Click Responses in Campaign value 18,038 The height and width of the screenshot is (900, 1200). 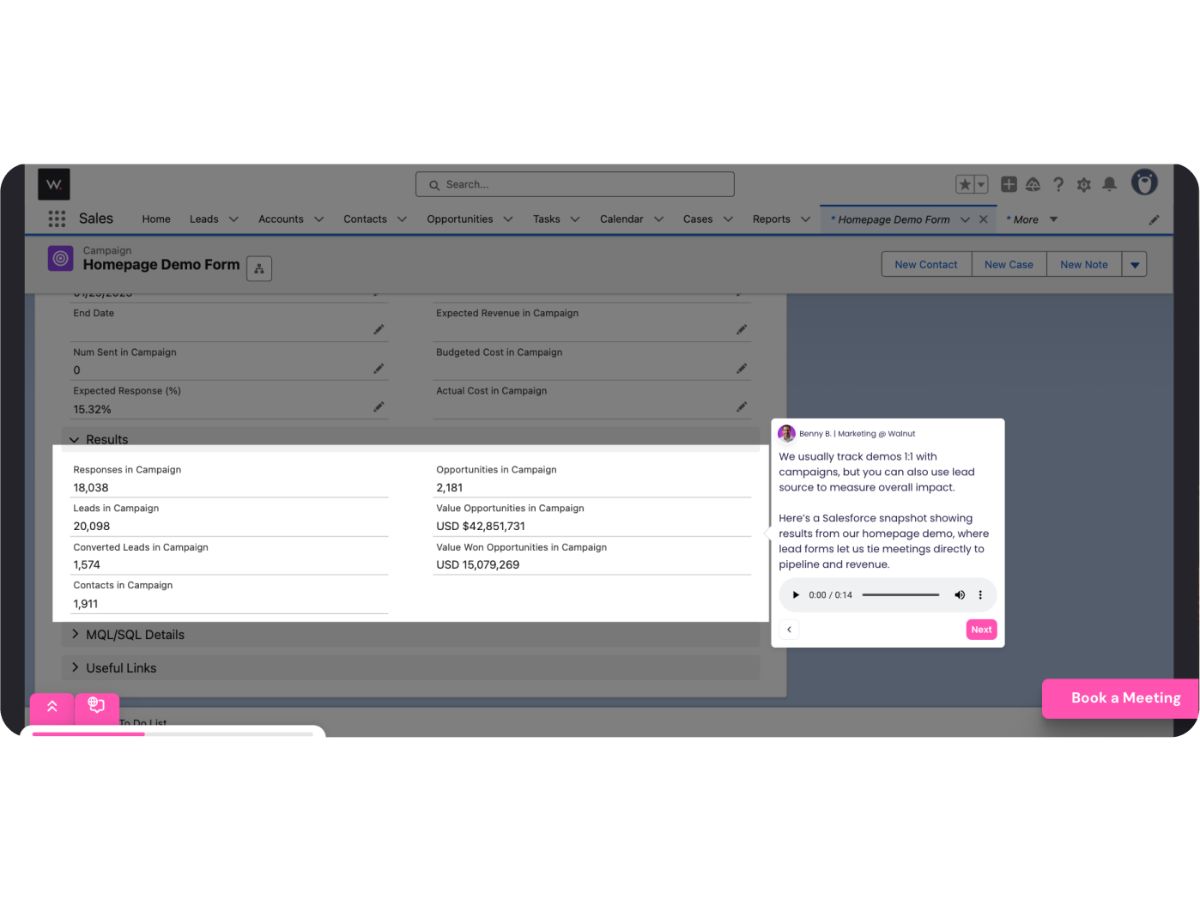91,488
